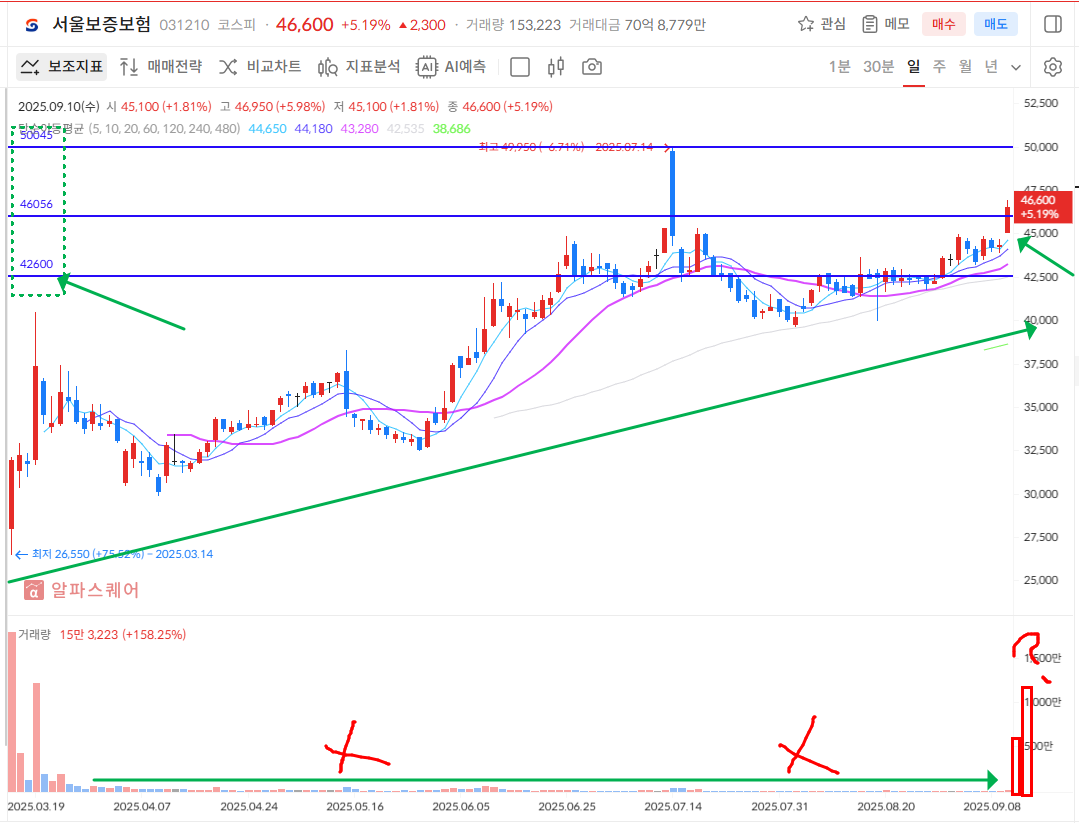The height and width of the screenshot is (823, 1079).
Task: Click the 최저 26,550 low marker label
Action: (114, 554)
